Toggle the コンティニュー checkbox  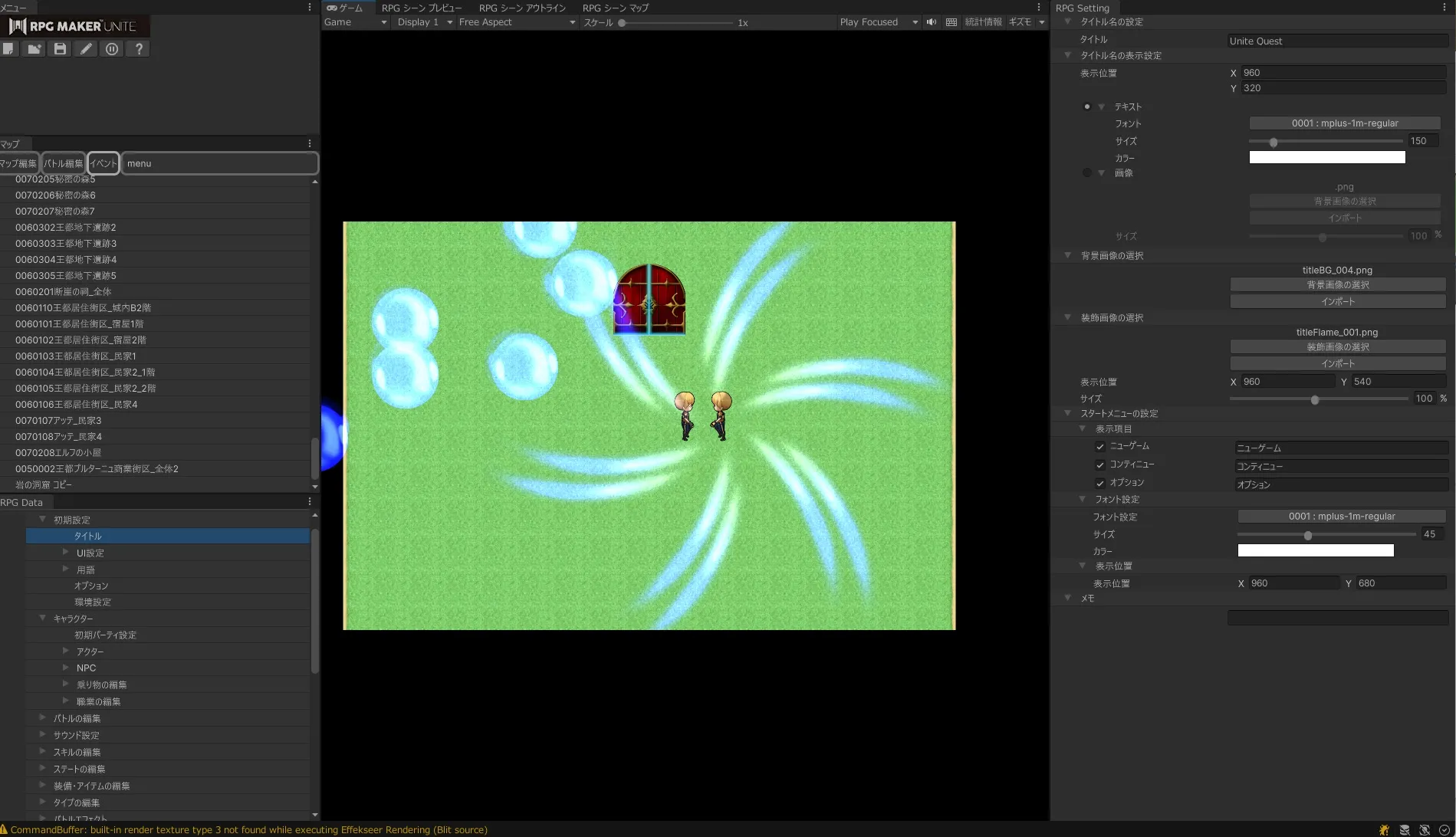click(x=1100, y=465)
